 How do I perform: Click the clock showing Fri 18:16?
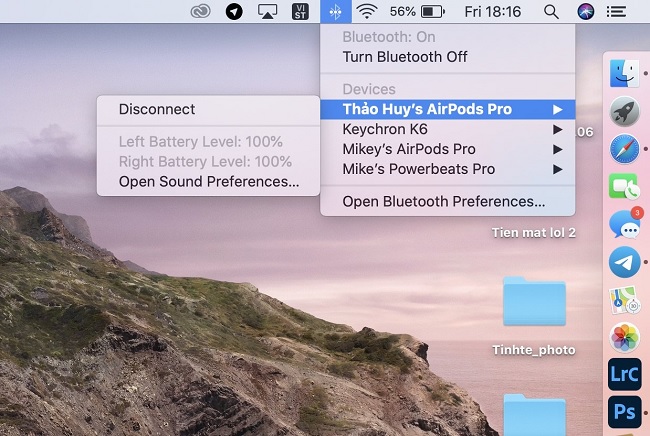click(x=492, y=12)
